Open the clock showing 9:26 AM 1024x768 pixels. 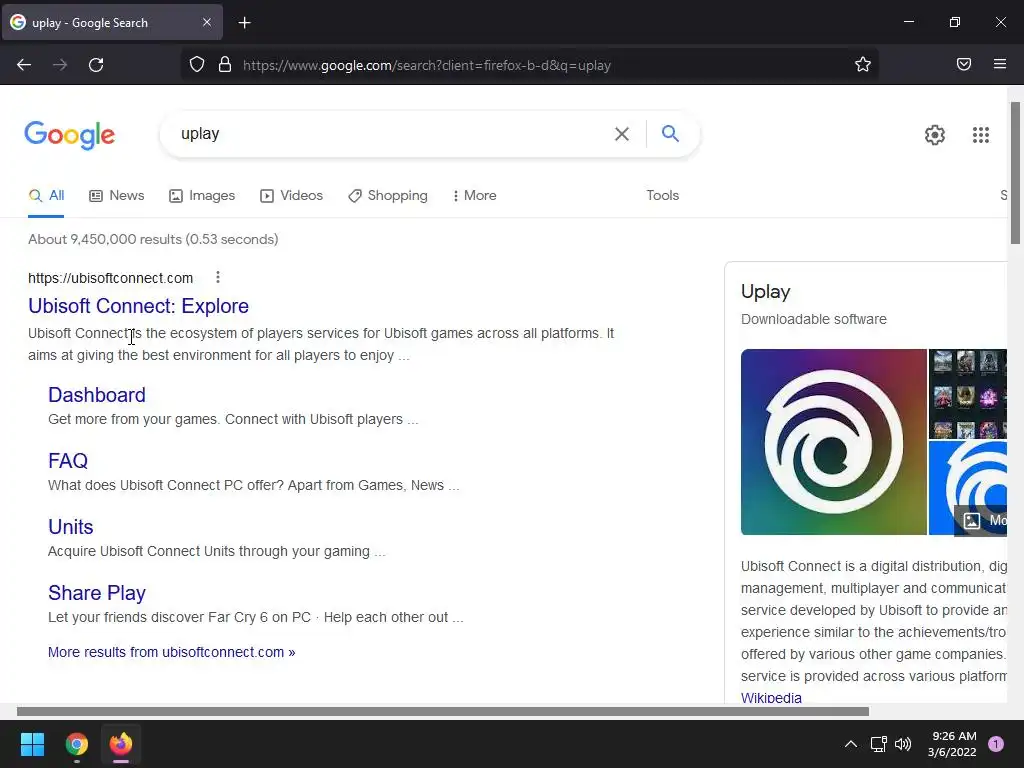[x=952, y=744]
